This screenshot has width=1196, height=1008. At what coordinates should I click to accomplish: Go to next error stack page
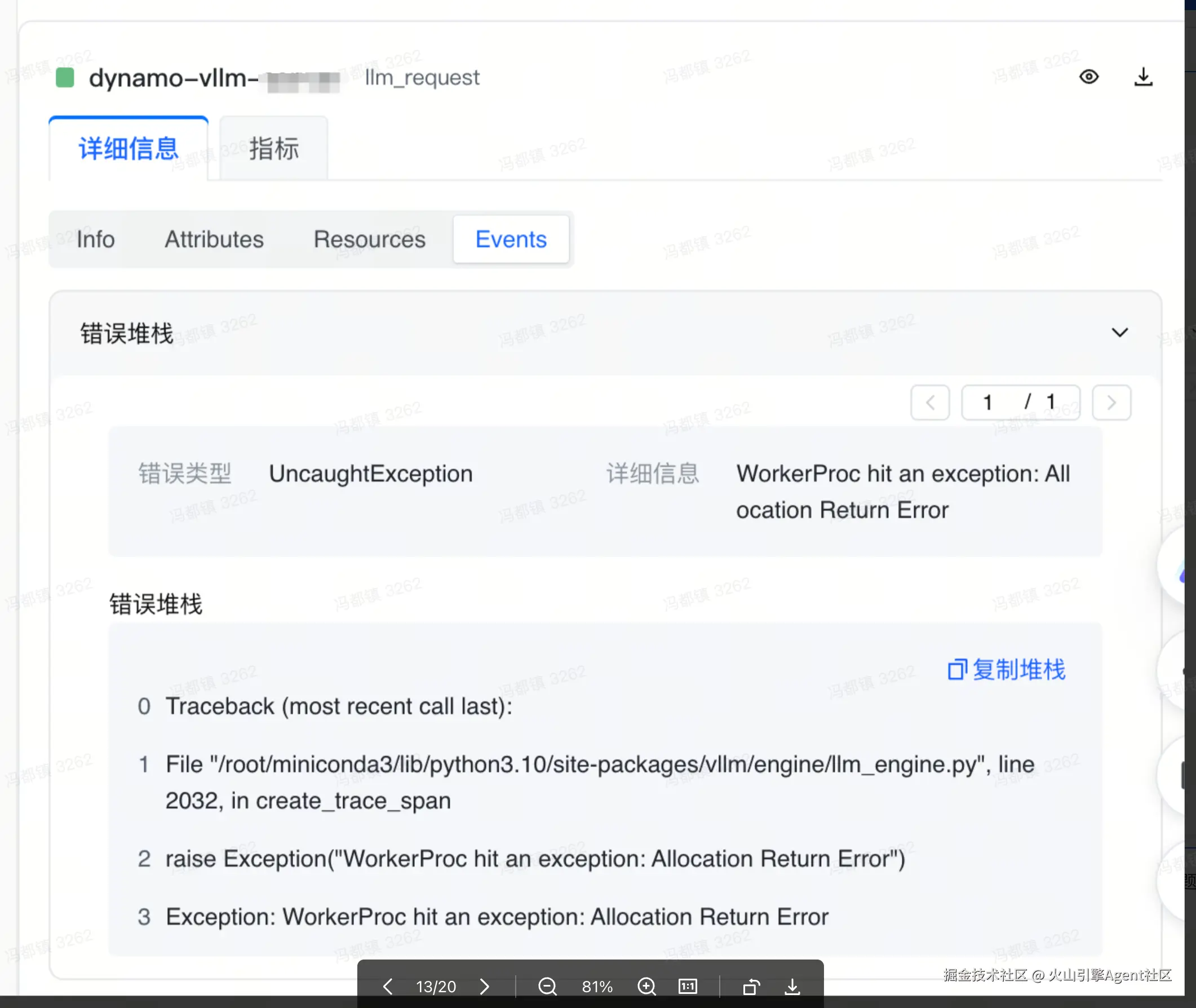tap(1111, 403)
